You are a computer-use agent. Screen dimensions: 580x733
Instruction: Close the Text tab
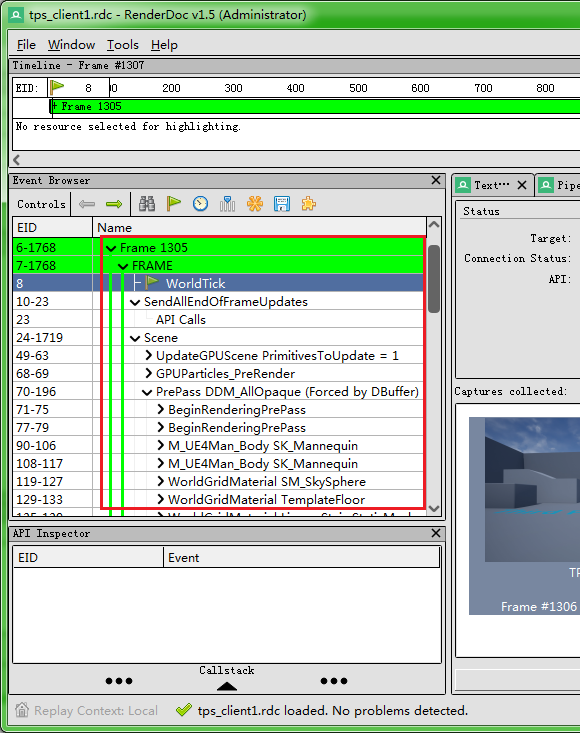[522, 185]
